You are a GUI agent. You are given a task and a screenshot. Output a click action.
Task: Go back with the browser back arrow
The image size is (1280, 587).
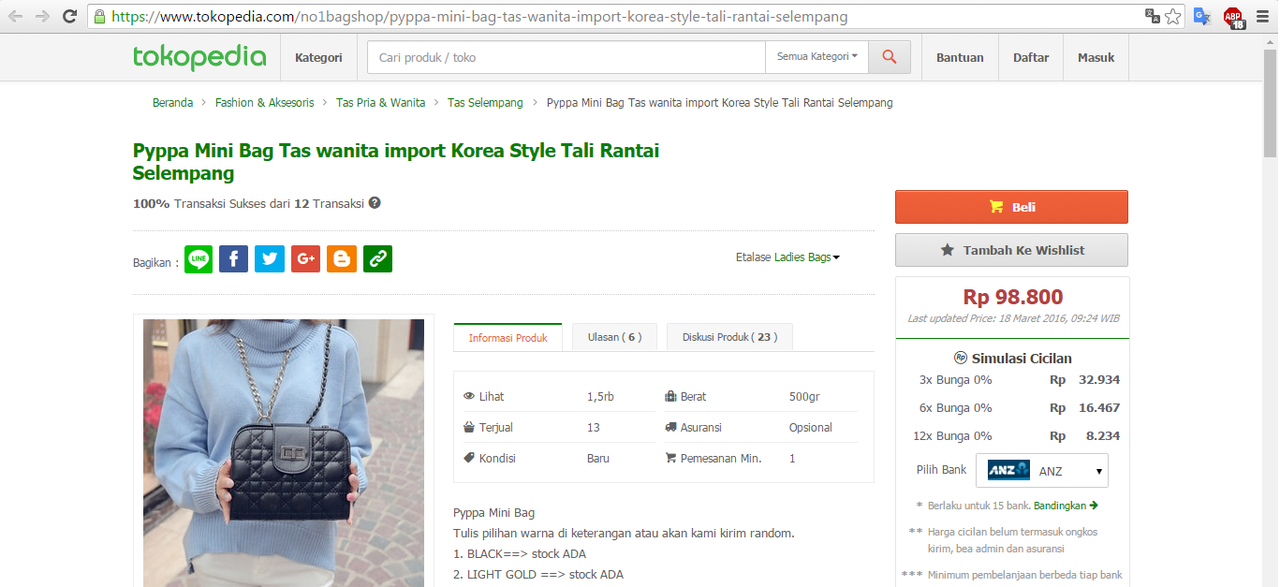click(16, 16)
